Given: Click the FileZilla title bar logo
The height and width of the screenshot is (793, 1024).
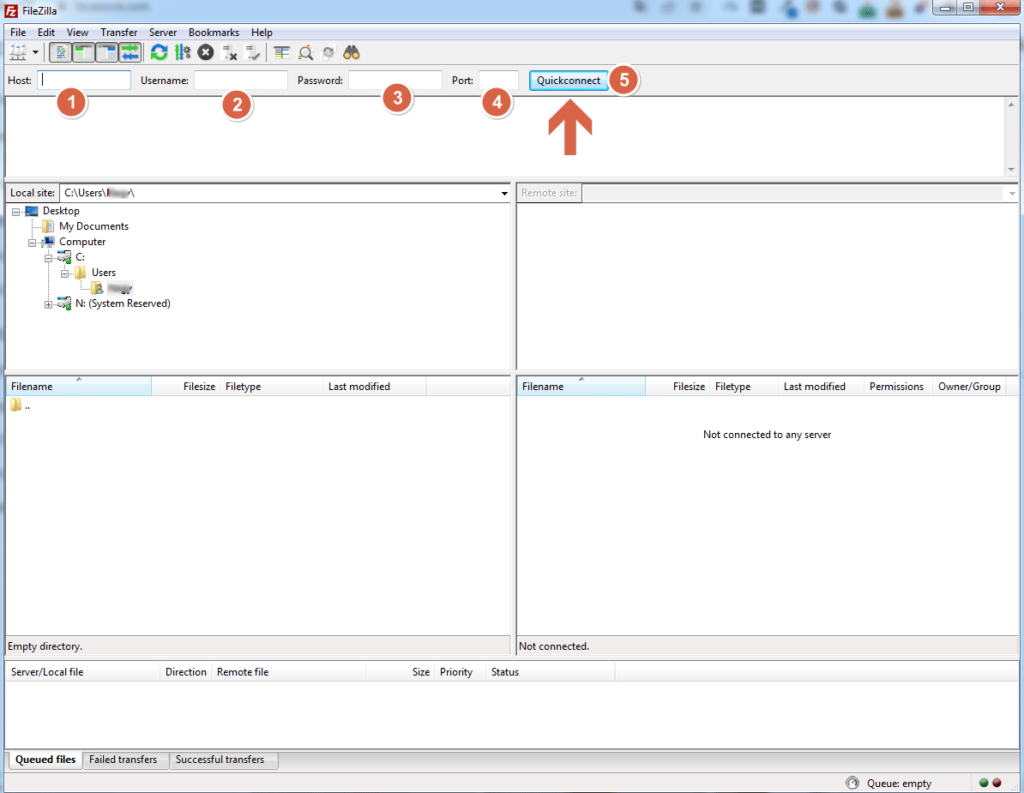Looking at the screenshot, I should 11,10.
